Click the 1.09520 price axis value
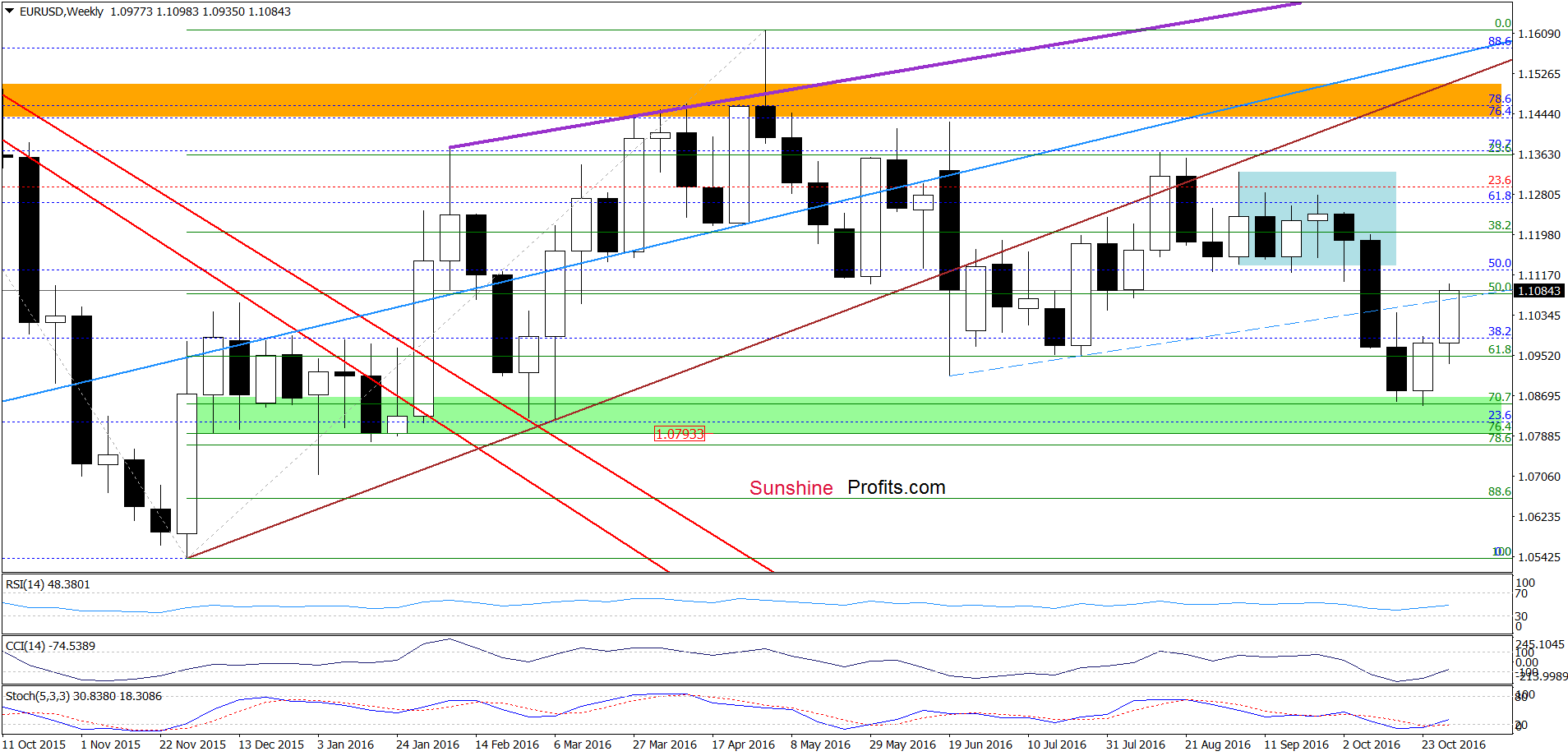 pyautogui.click(x=1538, y=356)
